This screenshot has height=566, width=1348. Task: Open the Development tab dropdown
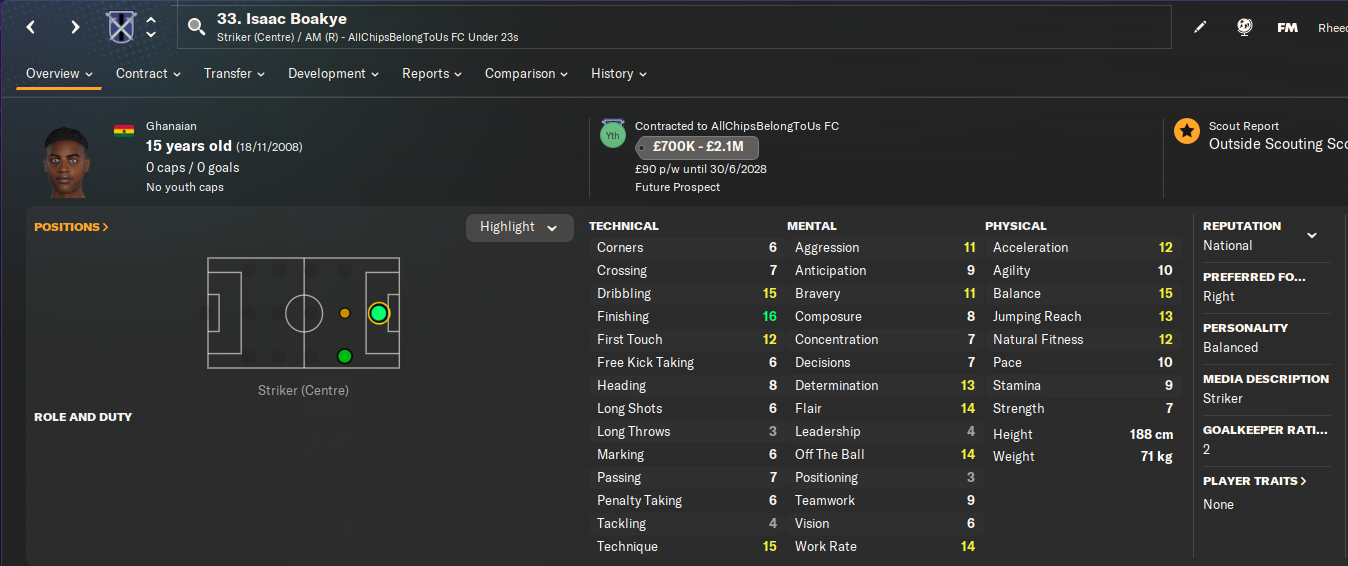click(x=333, y=73)
